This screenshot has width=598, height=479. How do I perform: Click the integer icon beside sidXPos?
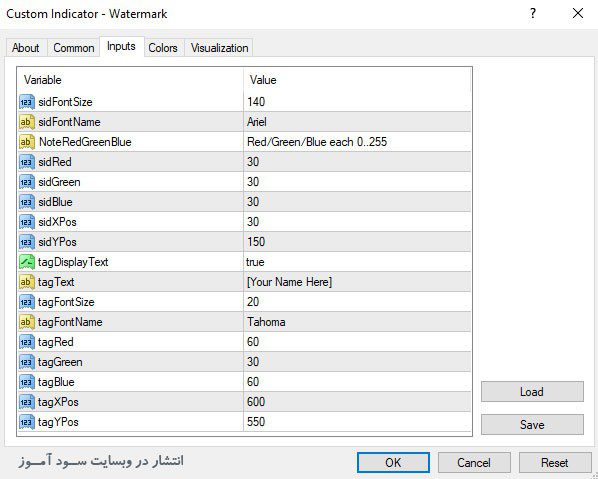(27, 222)
